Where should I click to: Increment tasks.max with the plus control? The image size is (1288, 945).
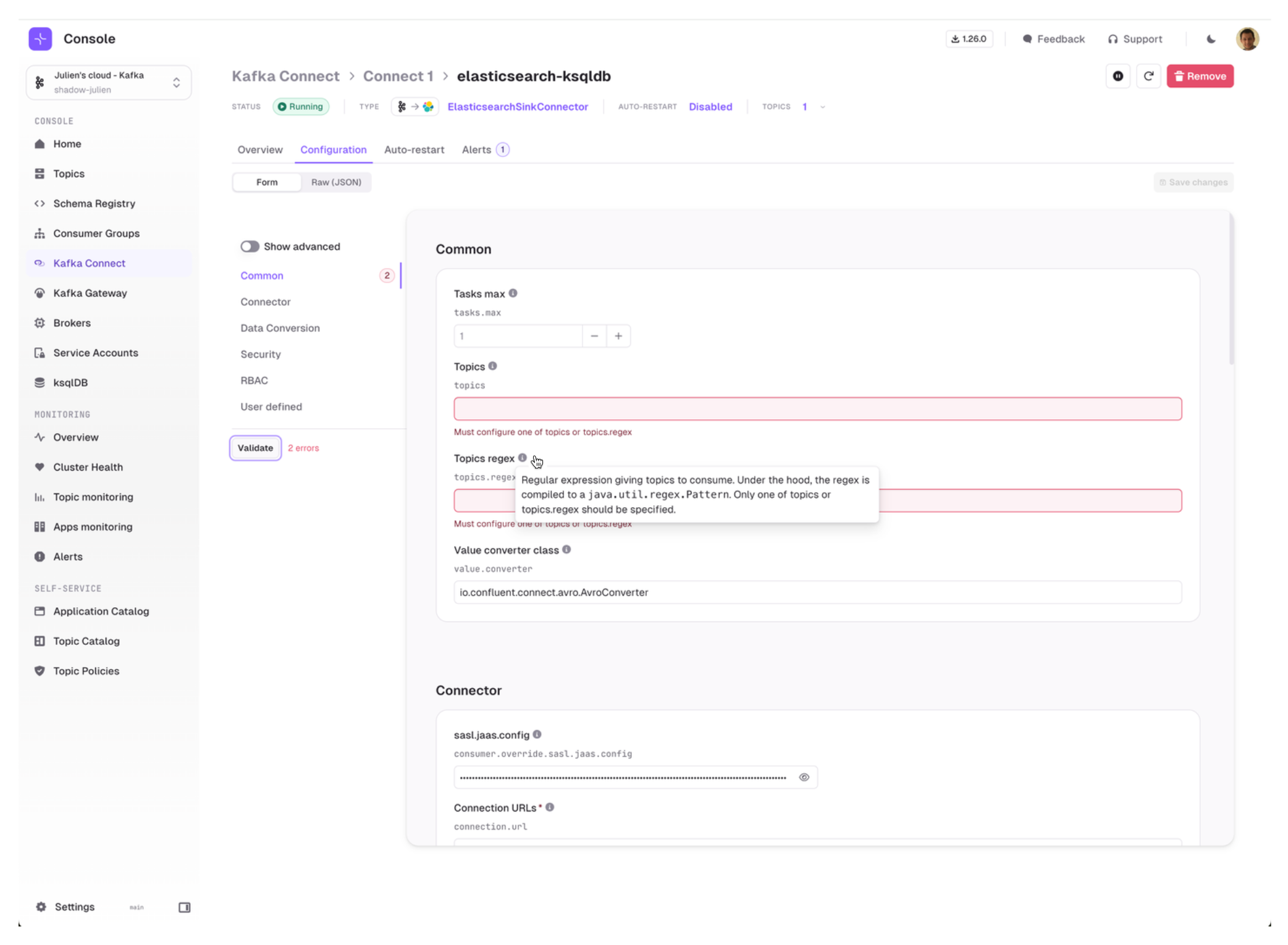[618, 335]
